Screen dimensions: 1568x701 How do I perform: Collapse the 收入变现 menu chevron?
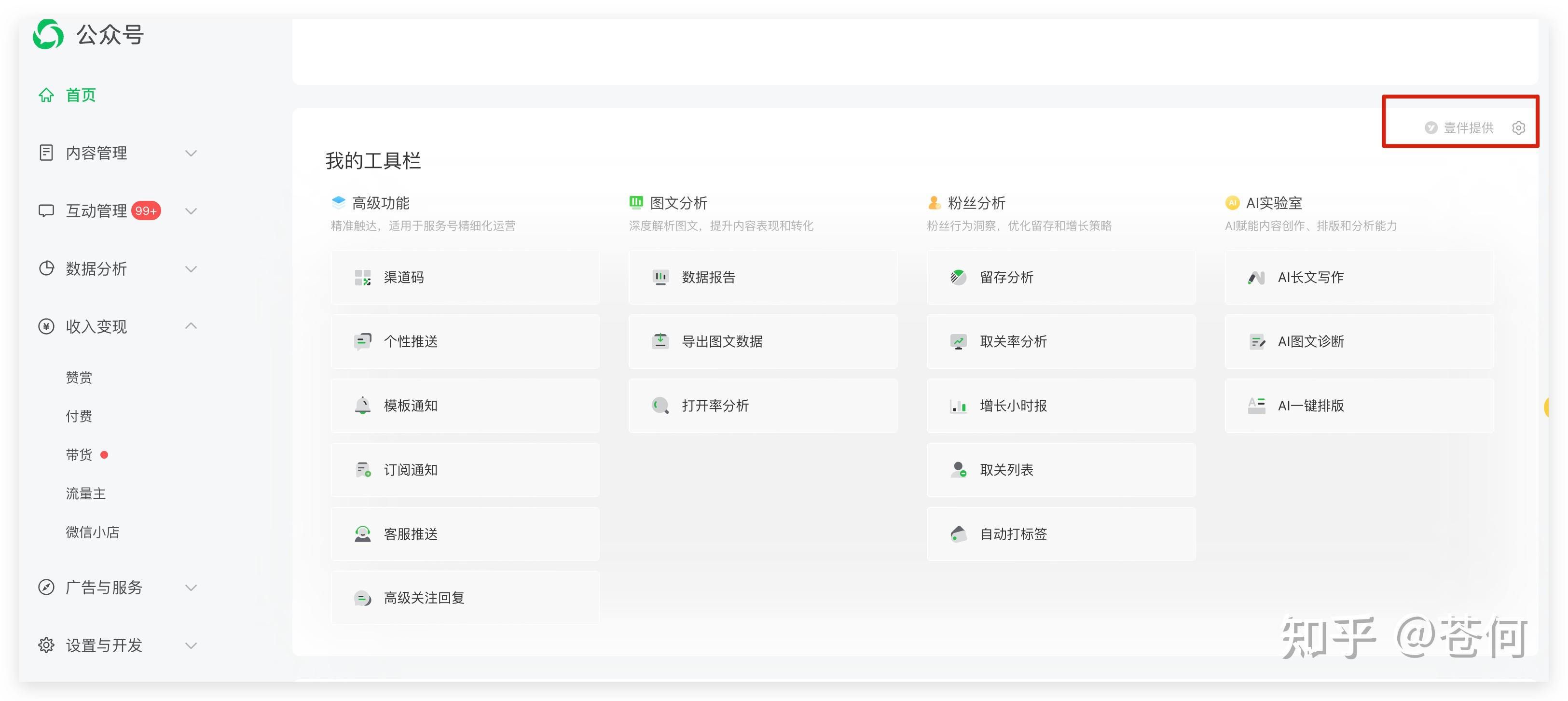(191, 326)
